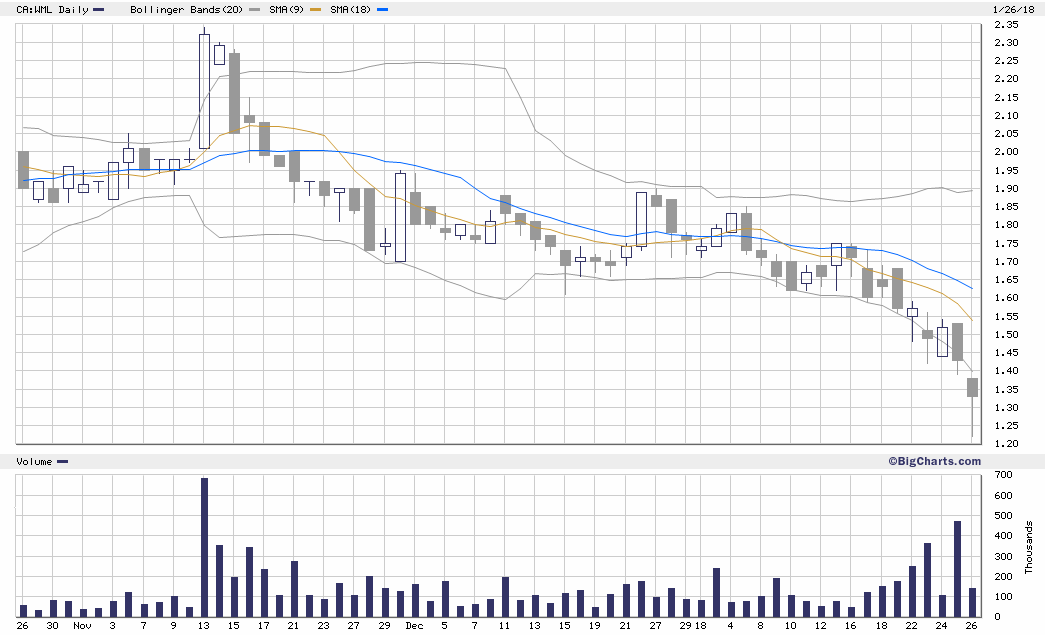Screen dimensions: 1045x635
Task: Click the Volume panel label
Action: (x=34, y=461)
